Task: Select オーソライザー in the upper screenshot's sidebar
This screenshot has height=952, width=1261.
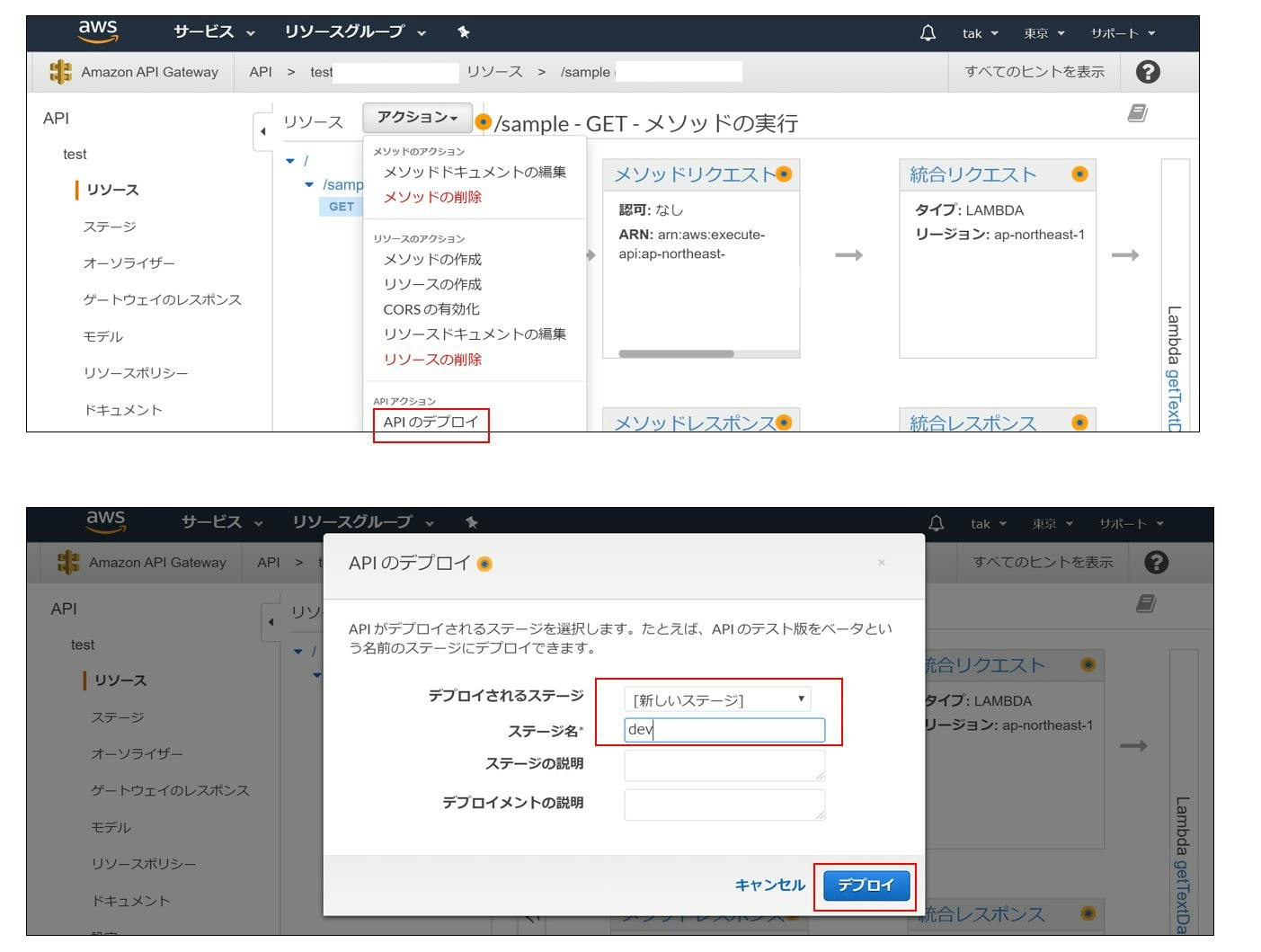Action: point(129,263)
